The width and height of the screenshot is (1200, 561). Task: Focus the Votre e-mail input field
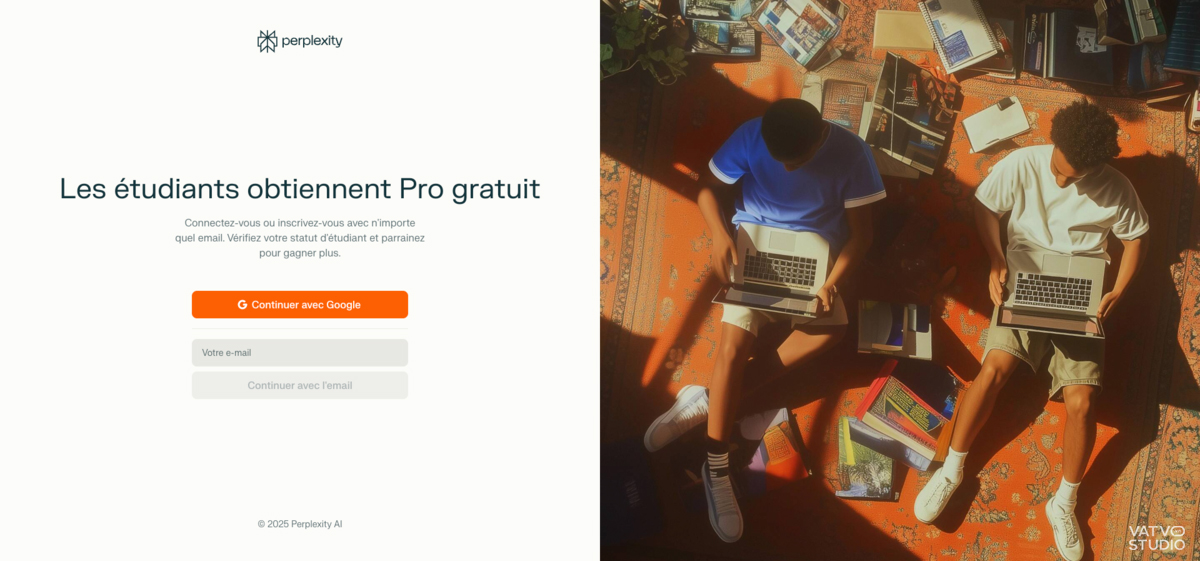coord(300,353)
